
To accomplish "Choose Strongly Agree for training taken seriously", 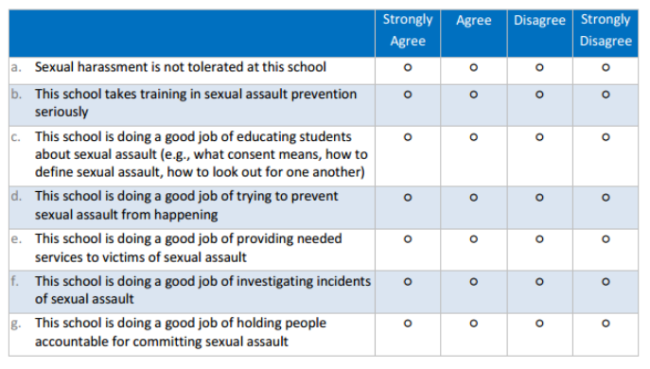I will tap(407, 95).
